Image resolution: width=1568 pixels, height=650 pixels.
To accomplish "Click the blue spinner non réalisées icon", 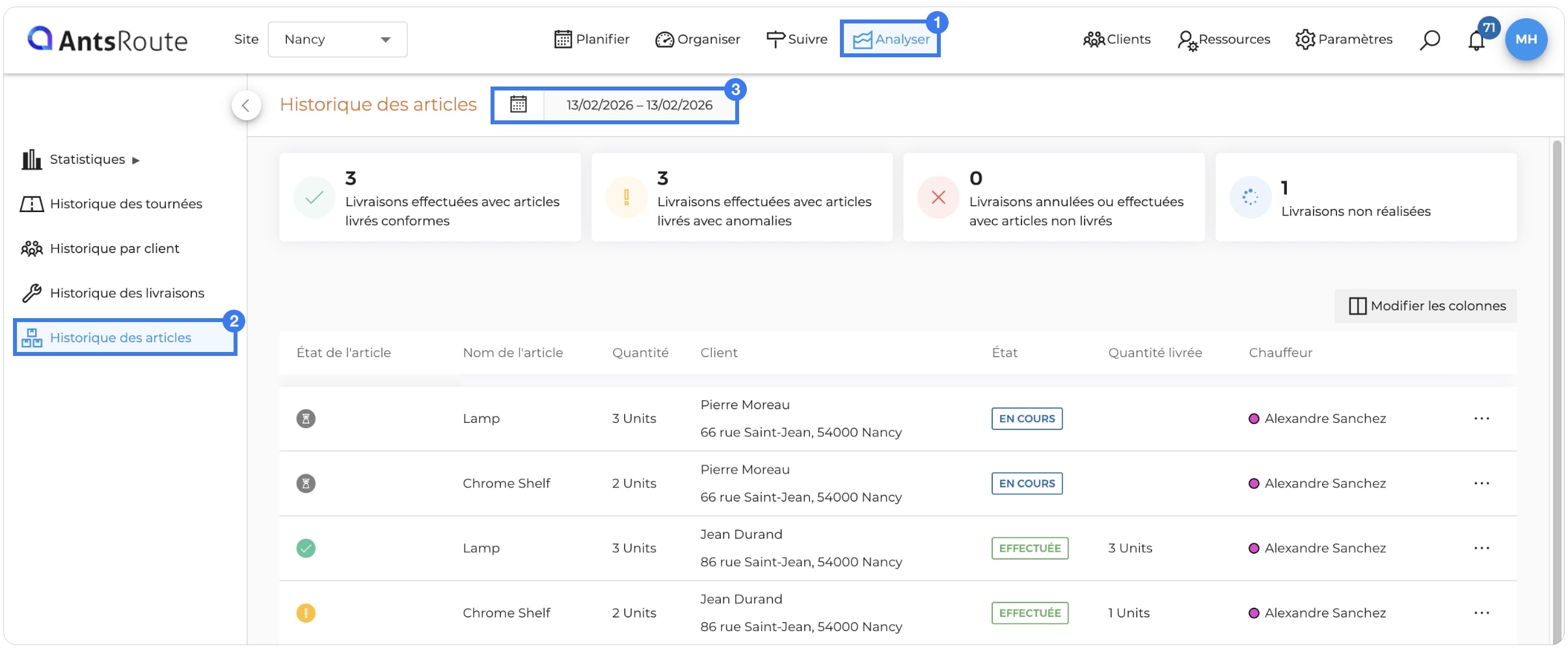I will (1250, 197).
